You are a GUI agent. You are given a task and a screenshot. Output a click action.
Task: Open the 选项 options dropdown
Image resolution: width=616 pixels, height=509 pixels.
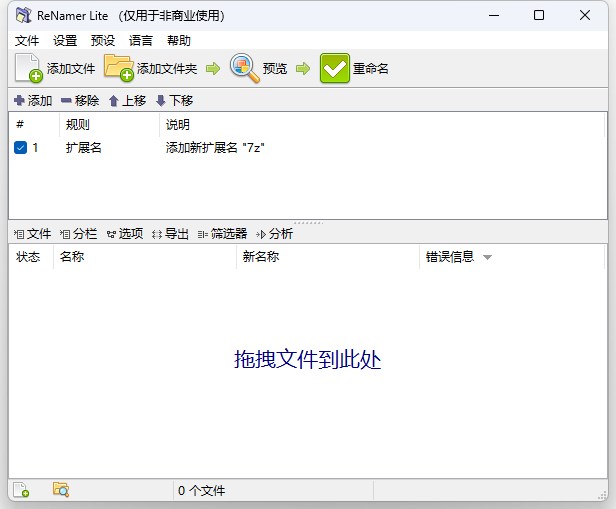(x=125, y=234)
